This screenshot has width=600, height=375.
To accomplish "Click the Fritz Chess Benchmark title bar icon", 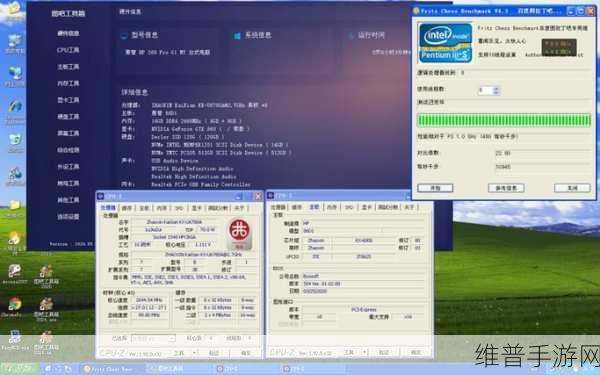I will pyautogui.click(x=416, y=11).
